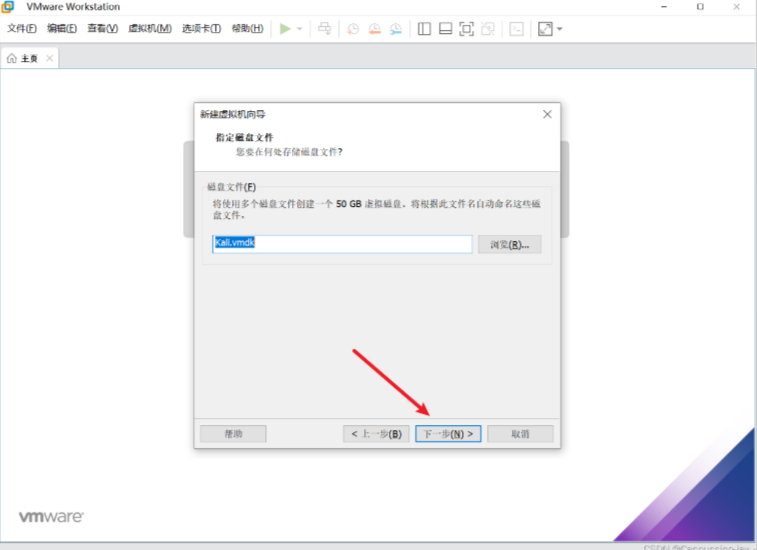This screenshot has height=550, width=757.
Task: Open the 查看(V) menu
Action: 102,28
